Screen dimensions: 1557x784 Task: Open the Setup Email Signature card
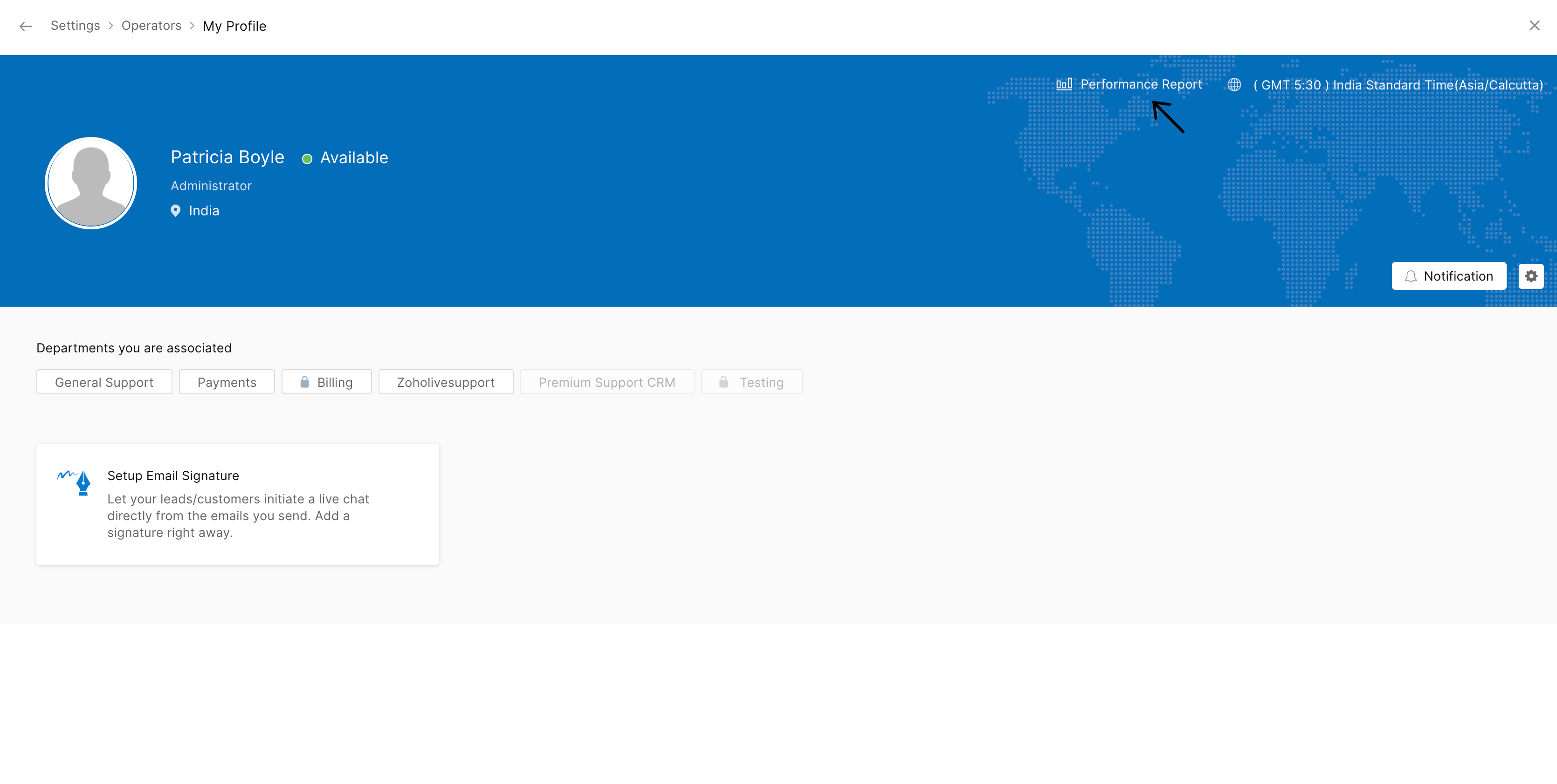coord(237,504)
